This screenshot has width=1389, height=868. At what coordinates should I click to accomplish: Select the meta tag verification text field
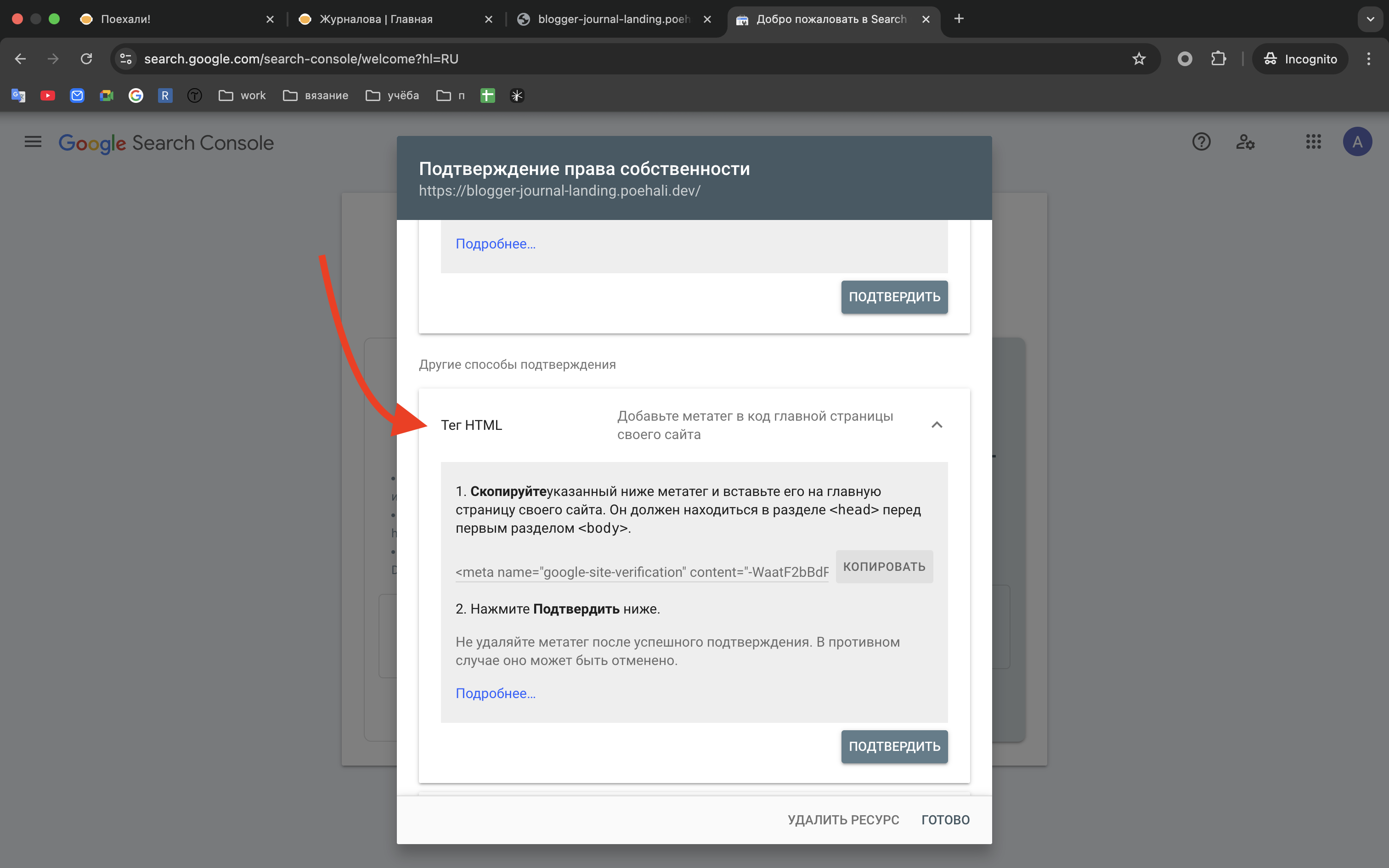tap(641, 572)
